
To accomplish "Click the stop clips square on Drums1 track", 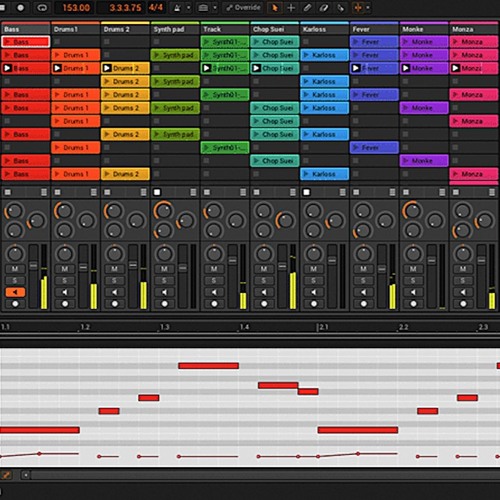I will 57,192.
